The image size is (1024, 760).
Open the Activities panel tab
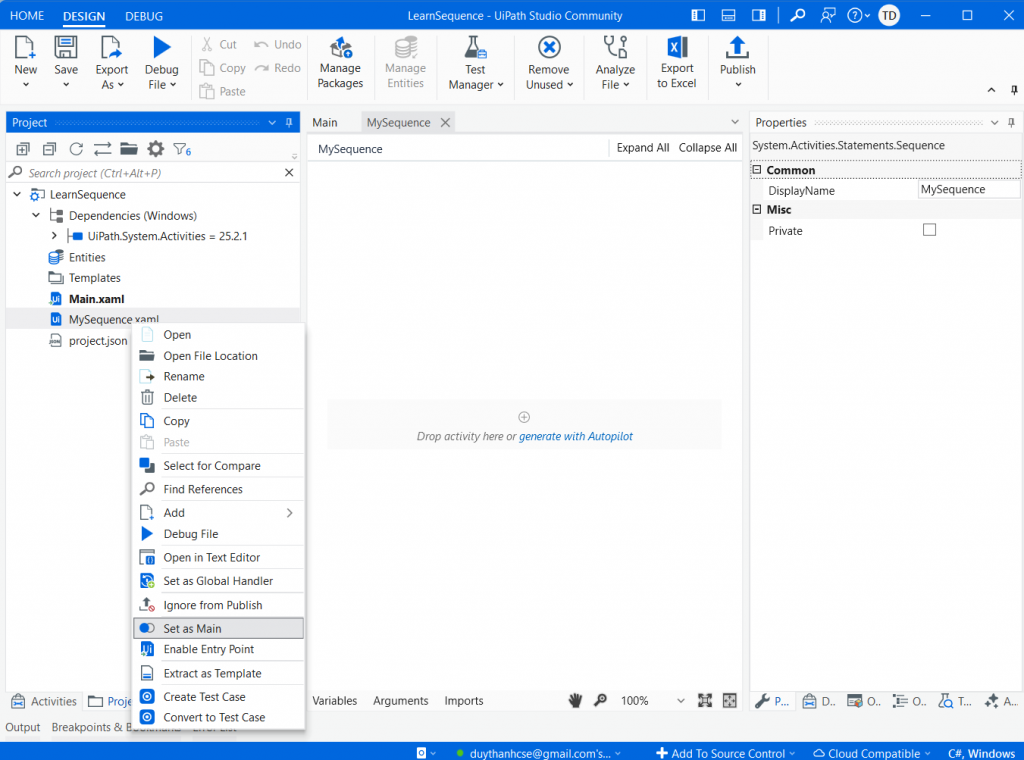(44, 701)
